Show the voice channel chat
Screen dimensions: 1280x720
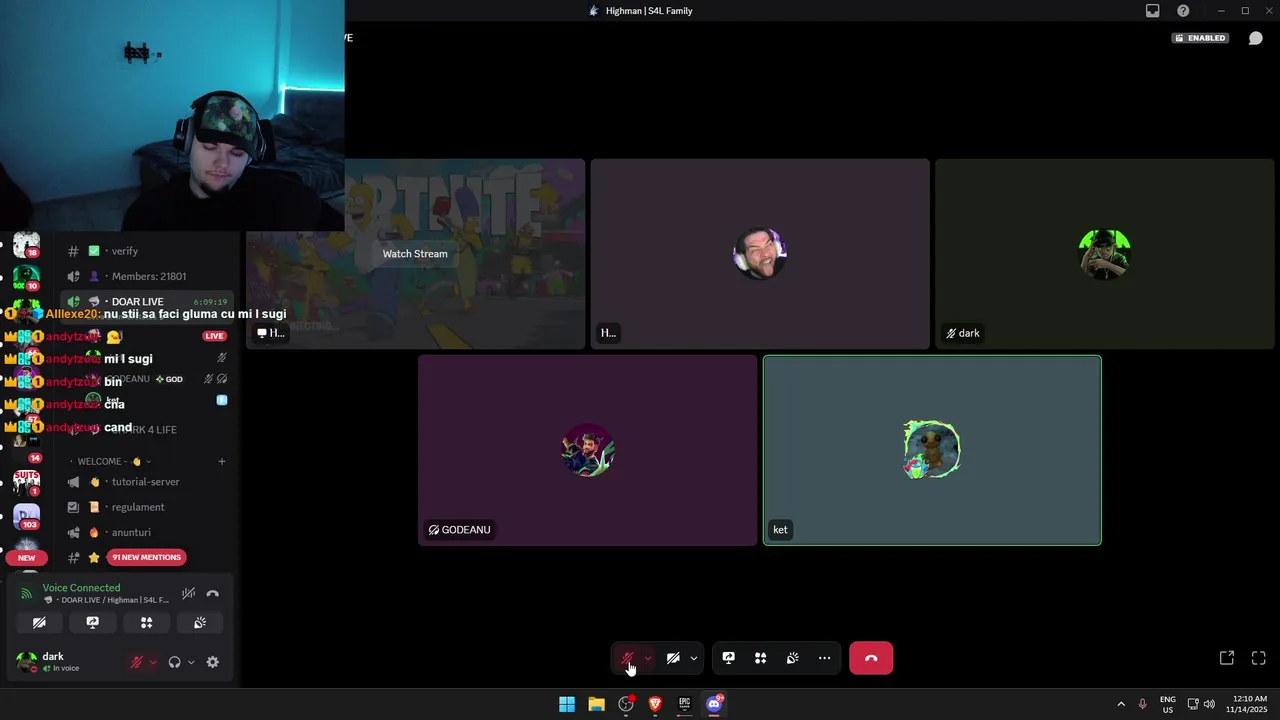point(1256,38)
